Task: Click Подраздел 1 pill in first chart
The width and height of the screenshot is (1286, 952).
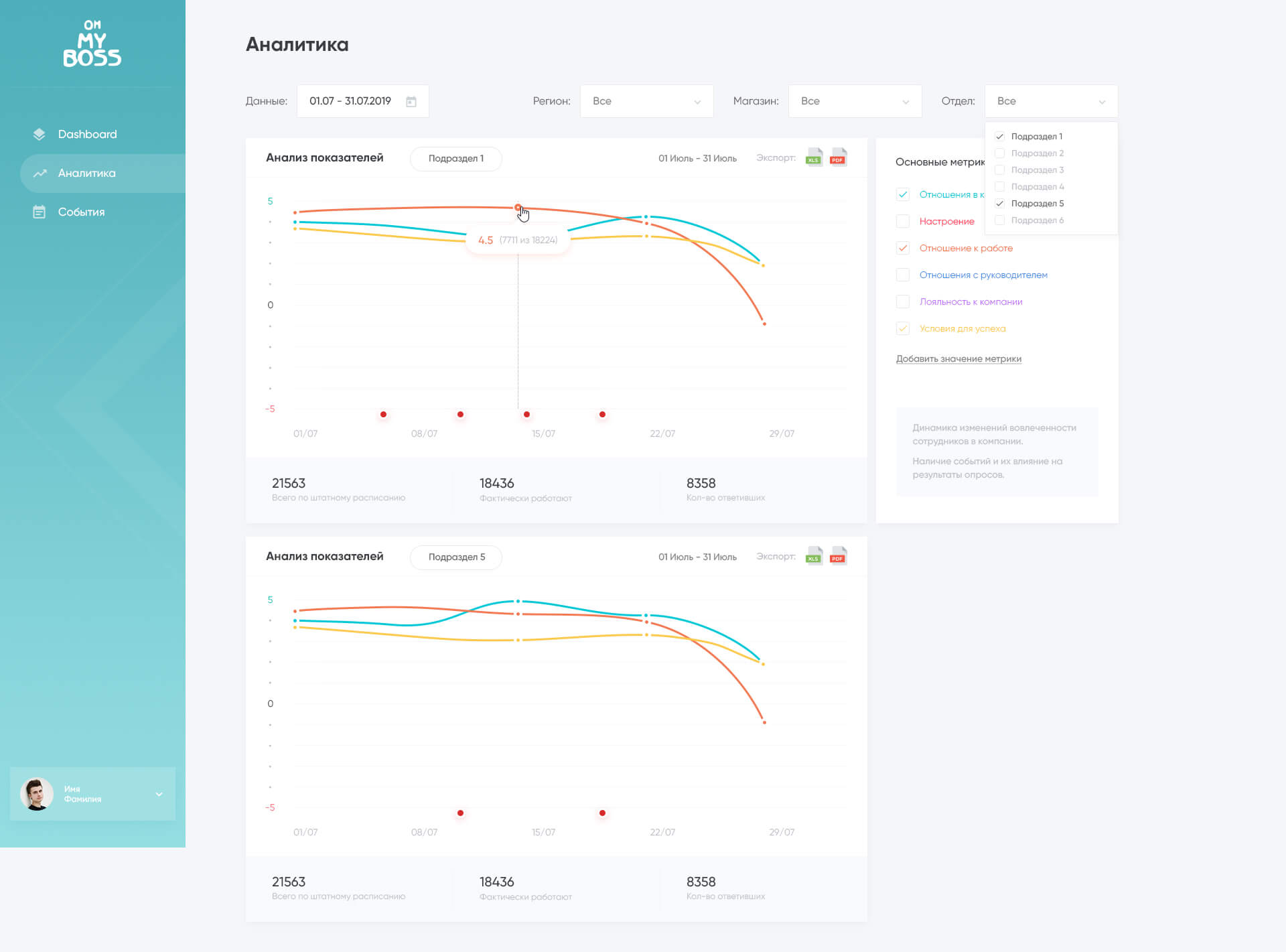Action: click(x=455, y=159)
